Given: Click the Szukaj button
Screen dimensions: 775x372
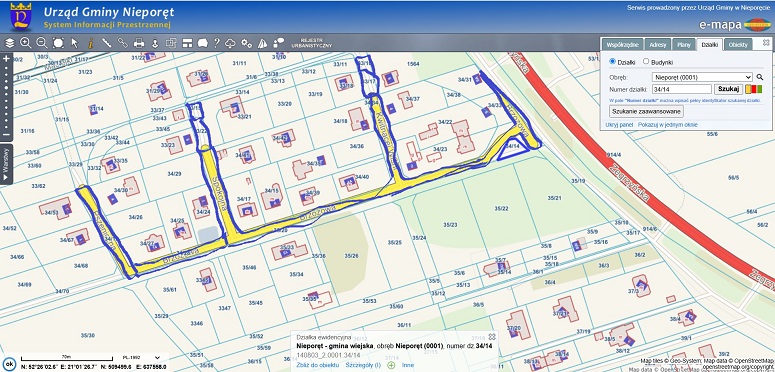Looking at the screenshot, I should (729, 89).
